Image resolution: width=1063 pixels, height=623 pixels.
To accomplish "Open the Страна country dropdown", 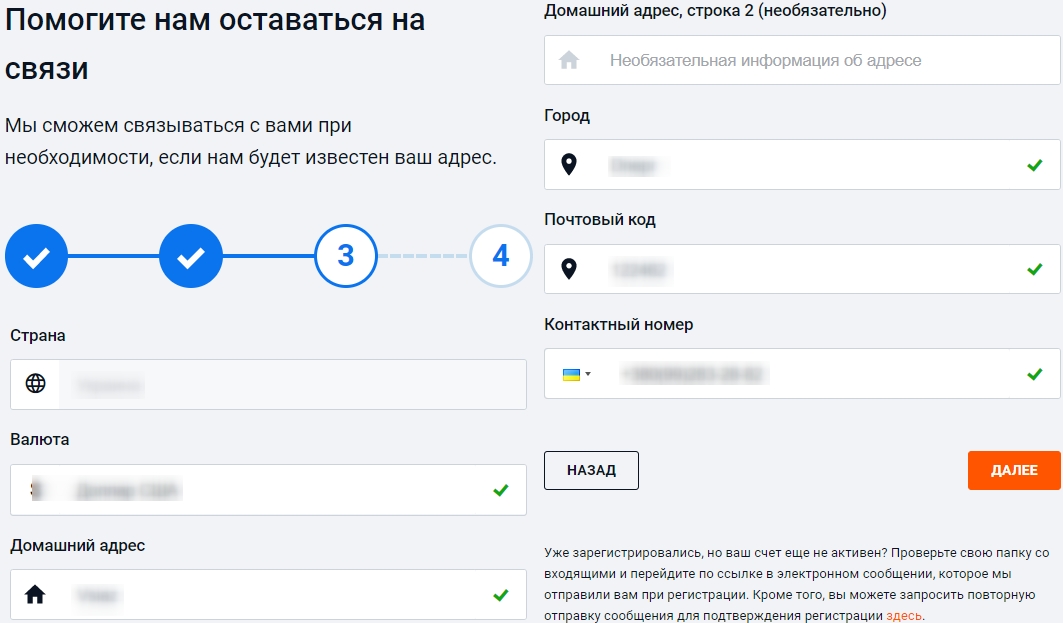I will 268,384.
